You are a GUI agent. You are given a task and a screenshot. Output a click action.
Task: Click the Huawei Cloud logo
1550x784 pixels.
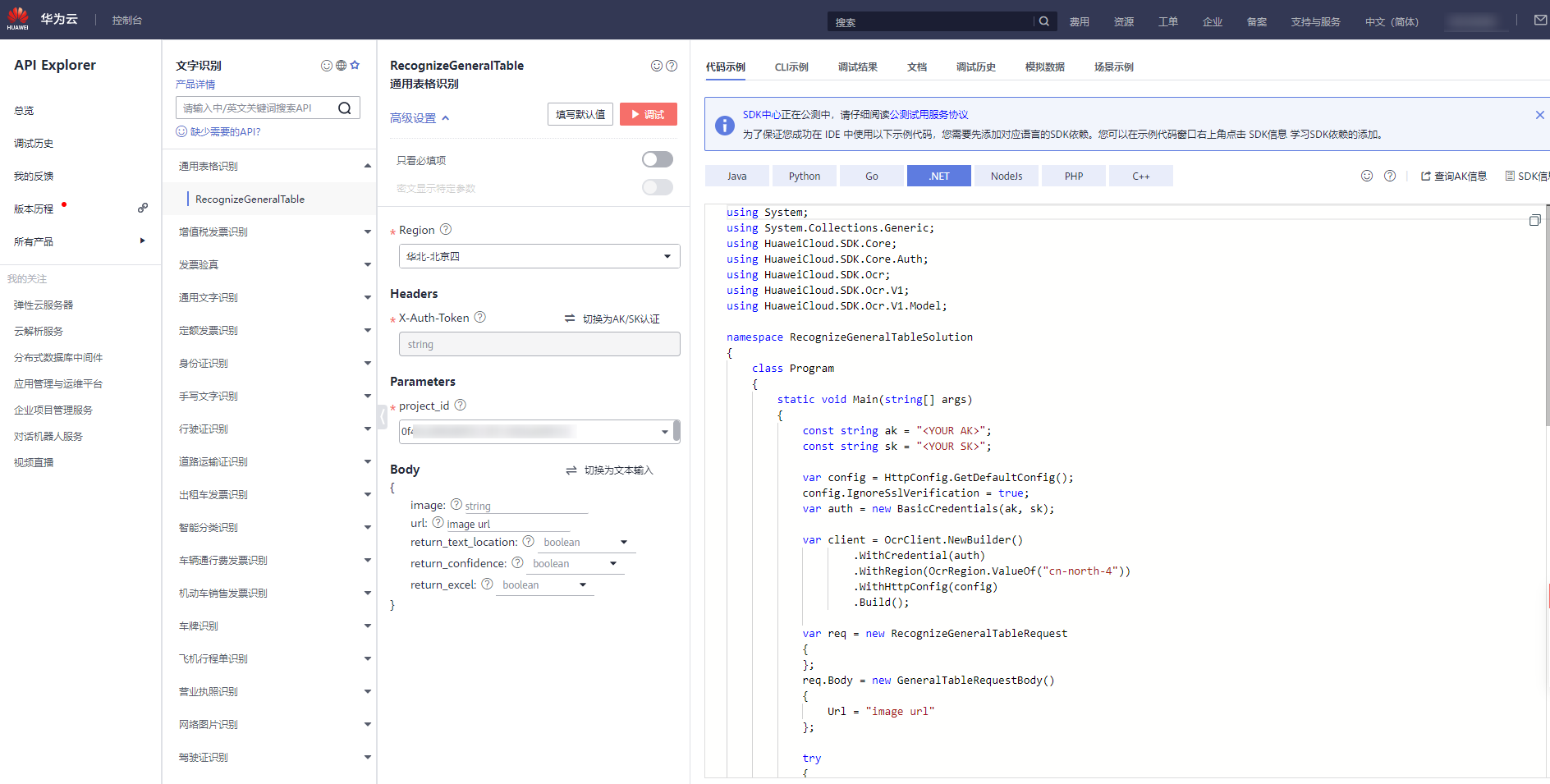18,19
